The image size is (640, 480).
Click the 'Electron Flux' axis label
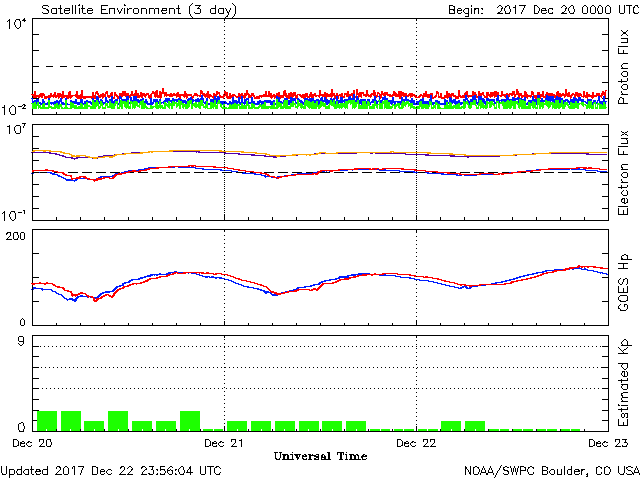point(623,173)
